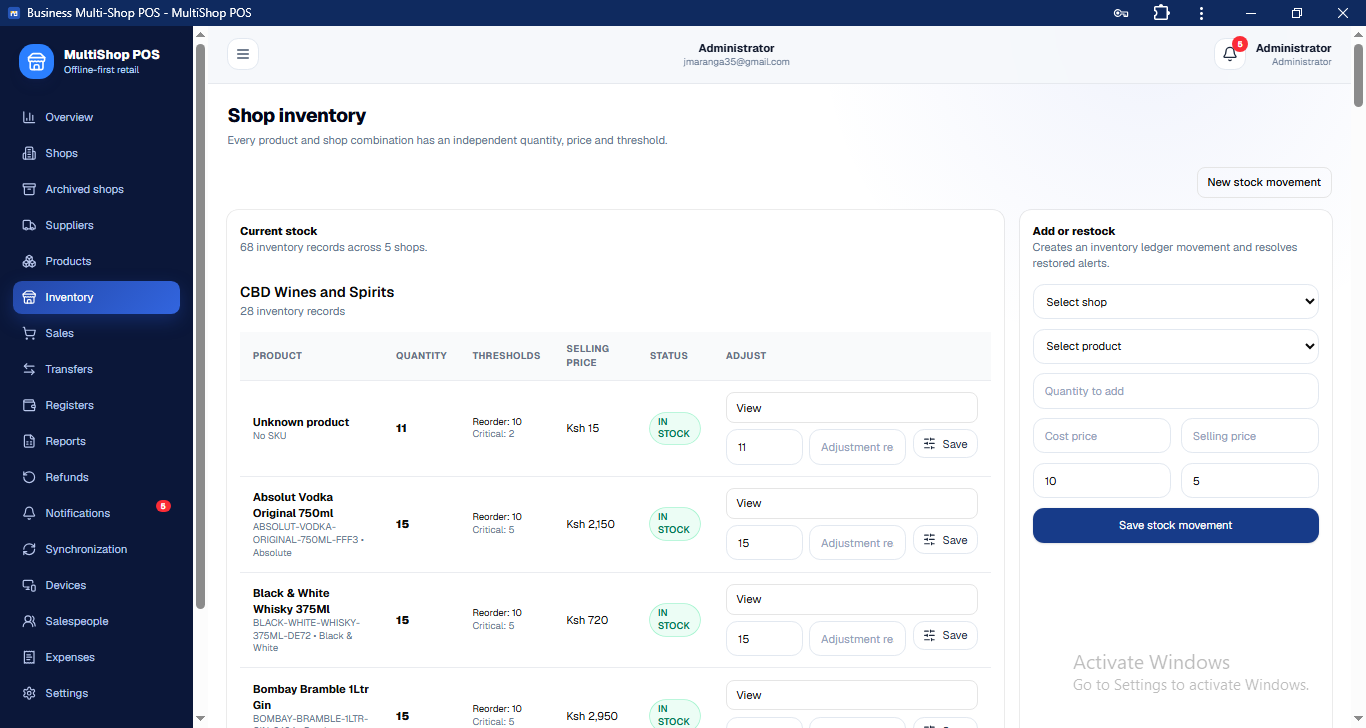Go to Expenses section in sidebar

pyautogui.click(x=96, y=657)
